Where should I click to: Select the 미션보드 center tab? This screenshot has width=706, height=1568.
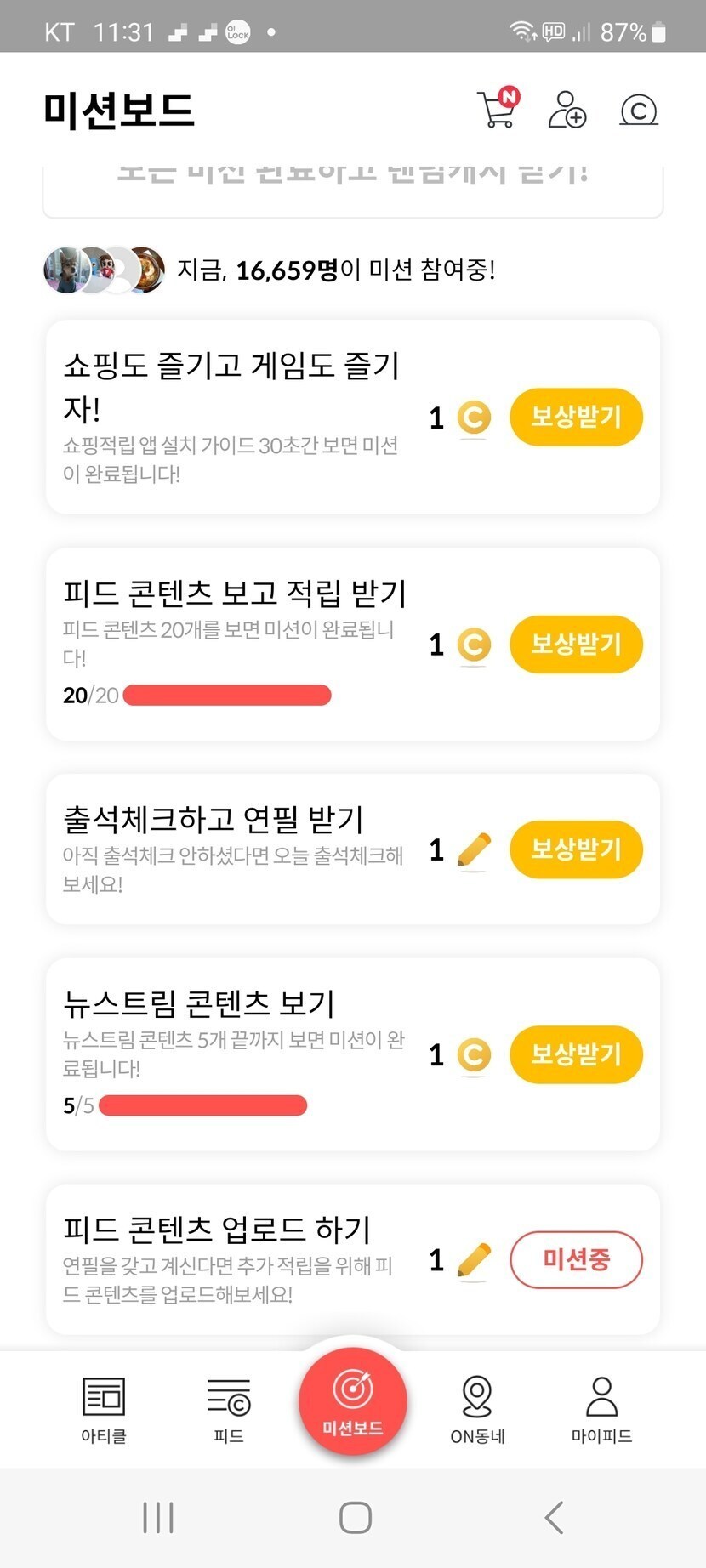(353, 1400)
